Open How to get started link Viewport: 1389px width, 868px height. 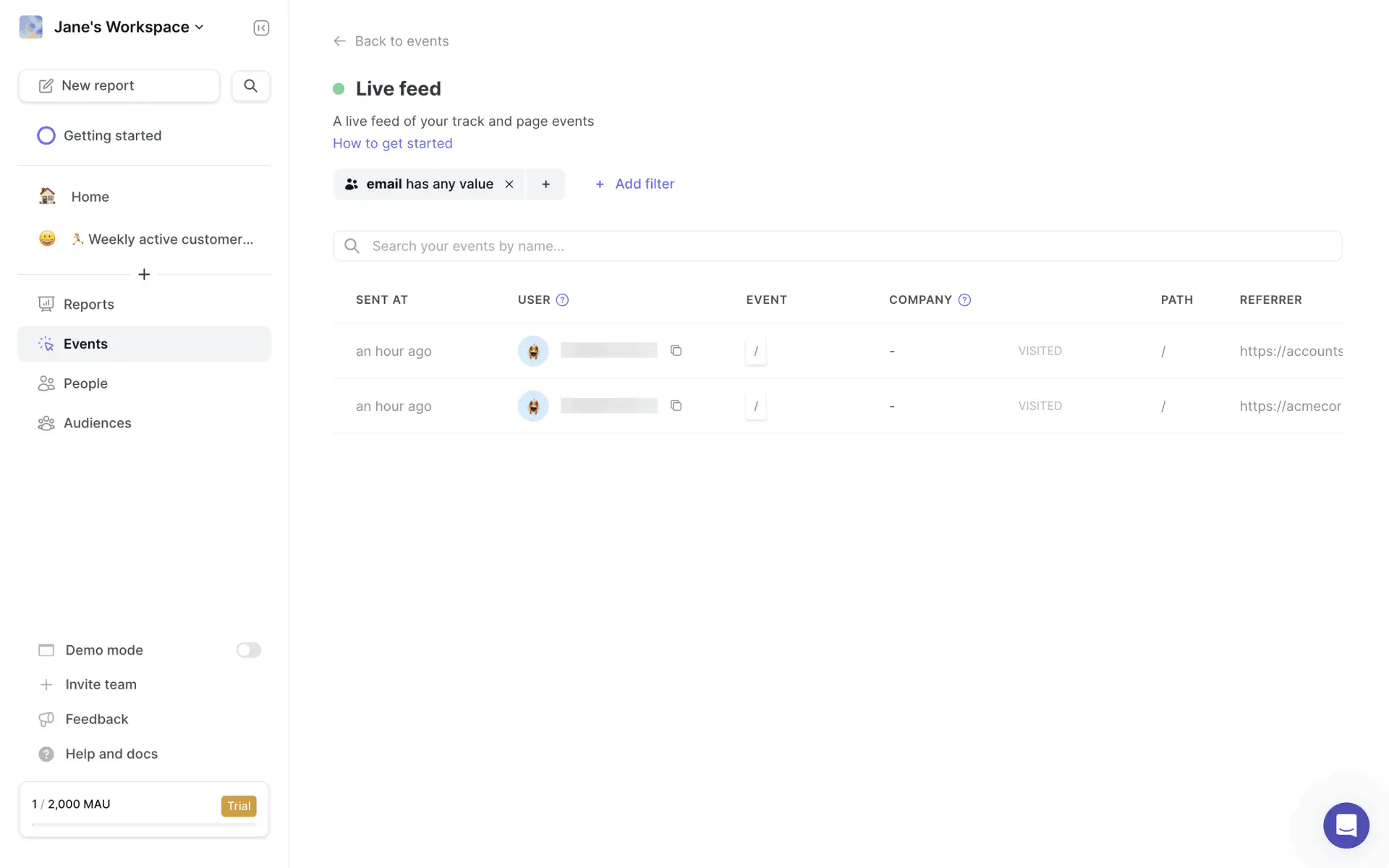(392, 143)
